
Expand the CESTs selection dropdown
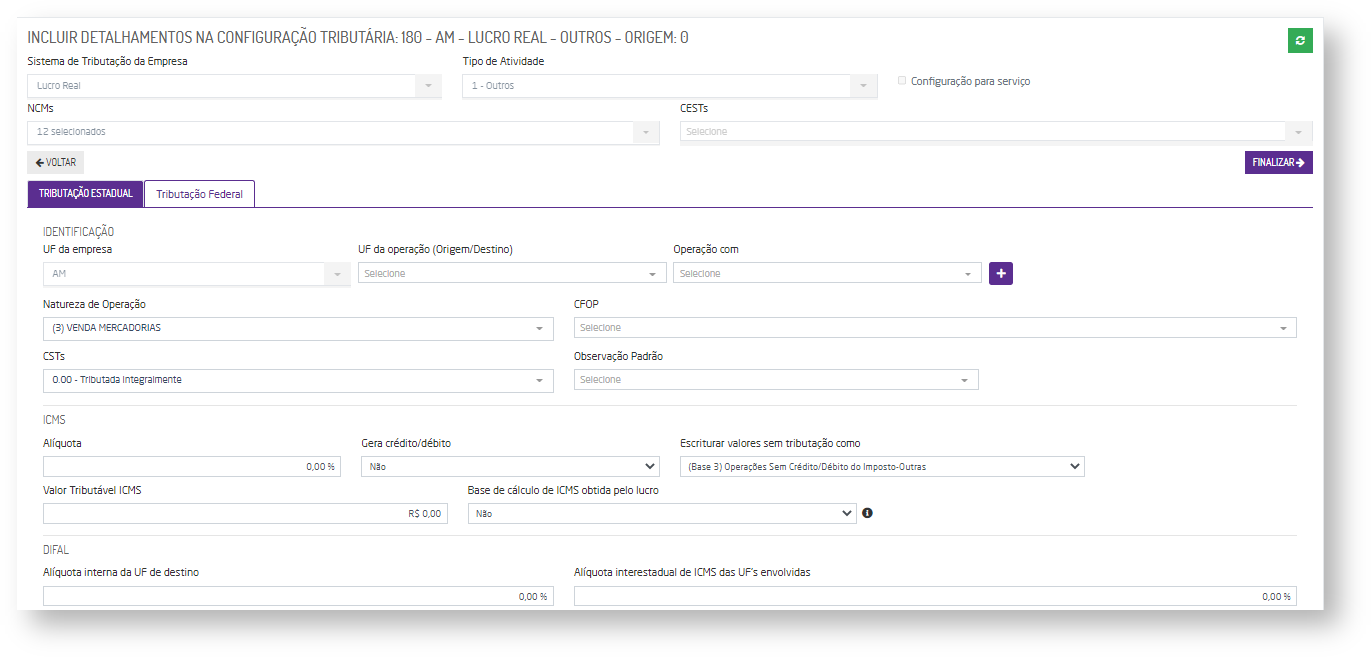(995, 132)
